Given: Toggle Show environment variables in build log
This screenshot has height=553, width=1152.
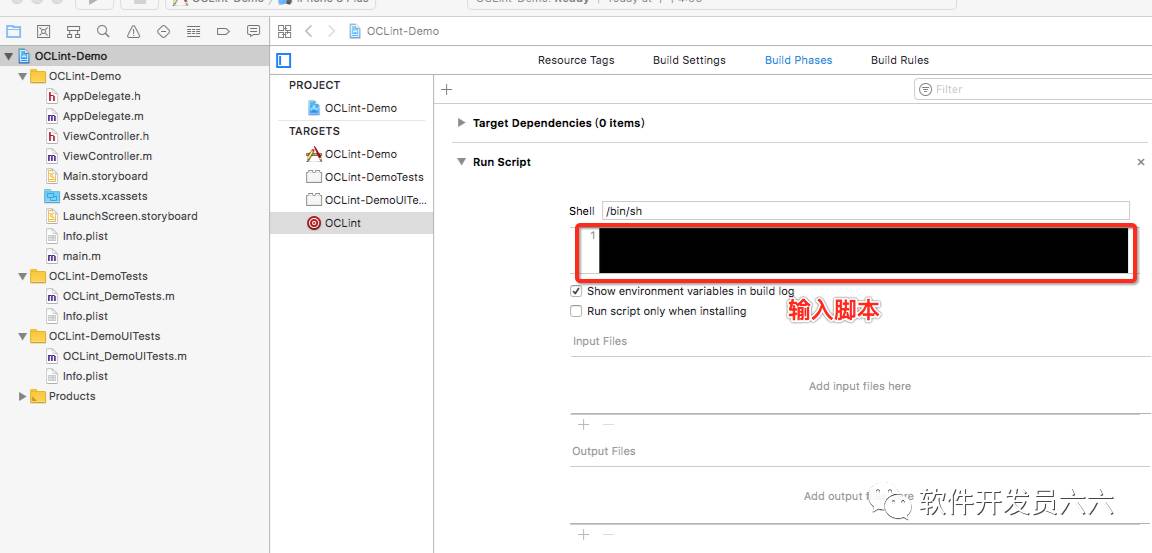Looking at the screenshot, I should click(x=576, y=291).
